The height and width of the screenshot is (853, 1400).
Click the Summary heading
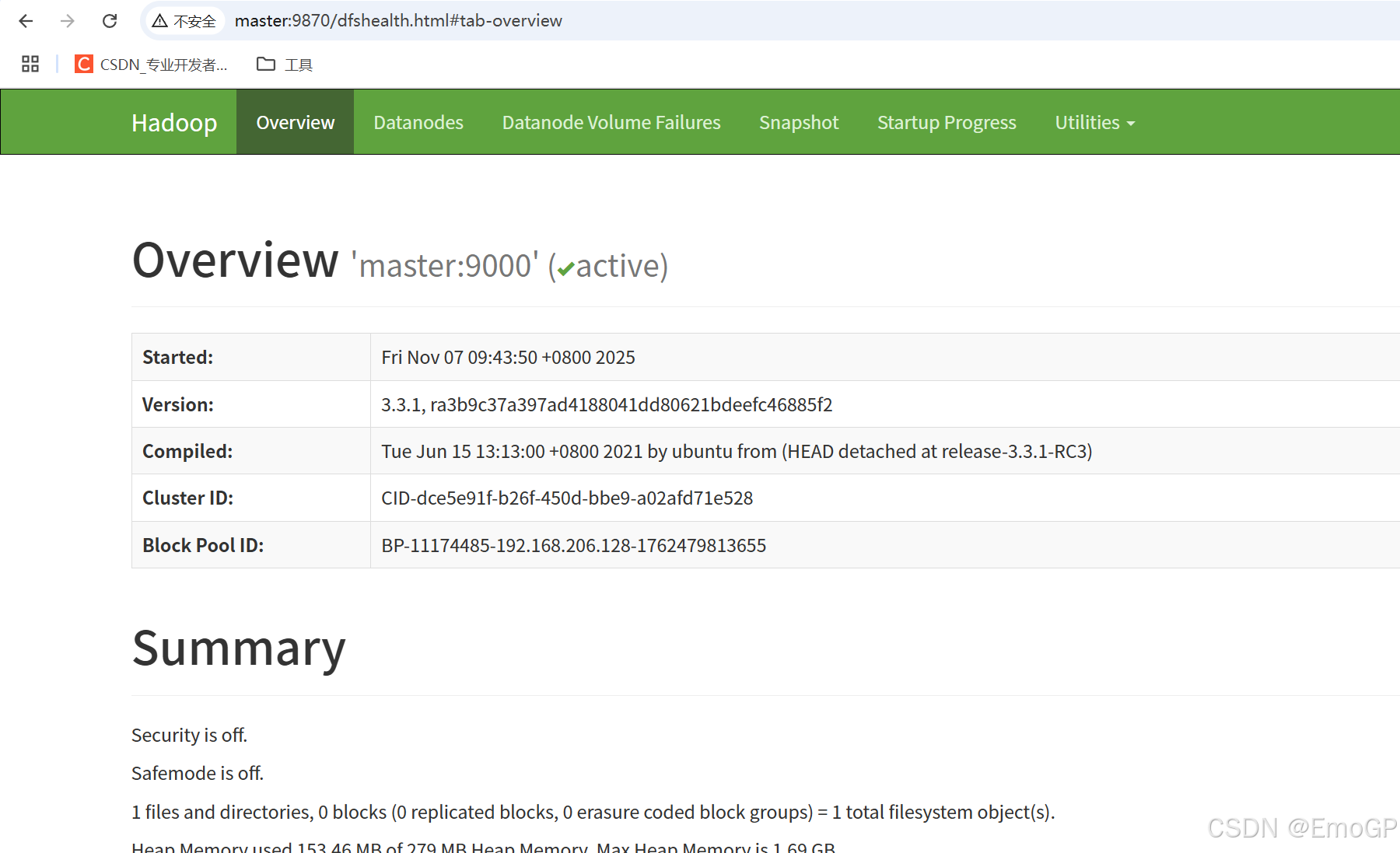(x=239, y=648)
